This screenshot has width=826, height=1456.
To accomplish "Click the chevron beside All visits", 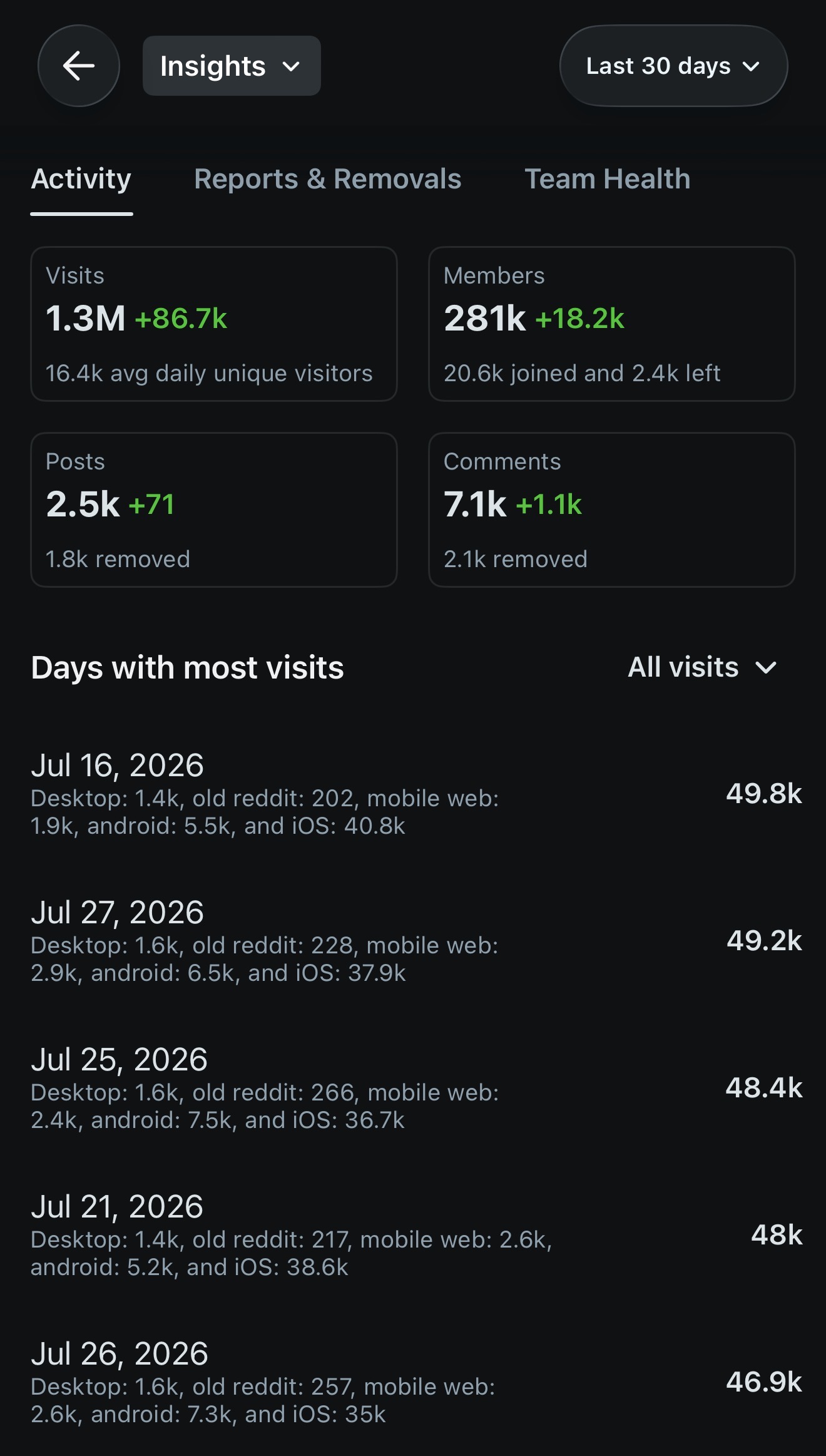I will coord(766,668).
